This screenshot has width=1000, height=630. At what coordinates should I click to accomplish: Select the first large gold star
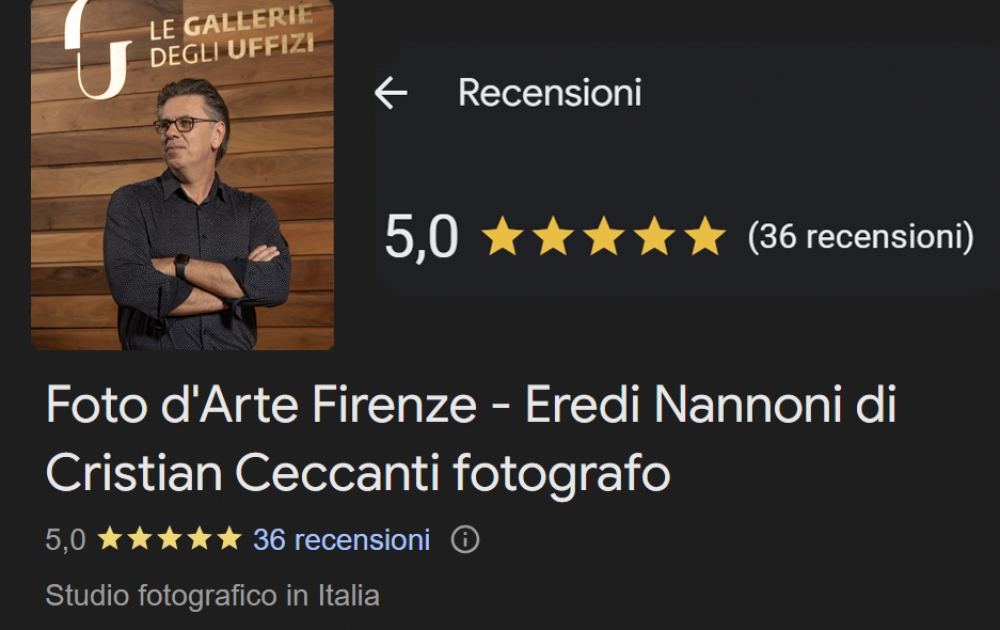[503, 236]
